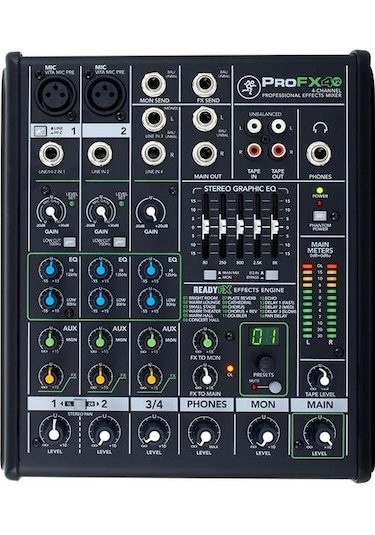Click the red TAPE OUT right RCA jack
The height and width of the screenshot is (535, 375).
coord(278,150)
